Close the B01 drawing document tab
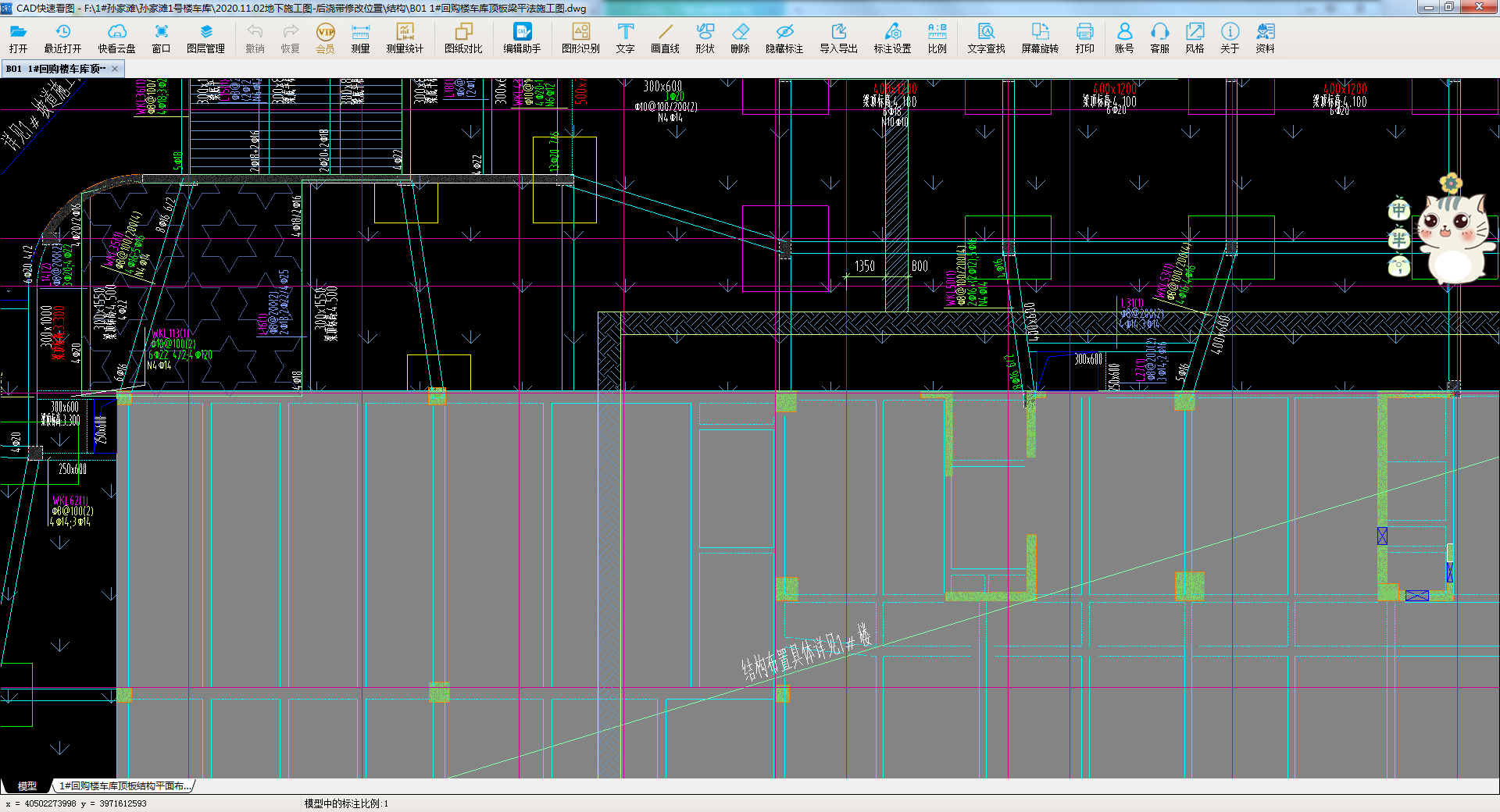Image resolution: width=1500 pixels, height=812 pixels. coord(115,69)
